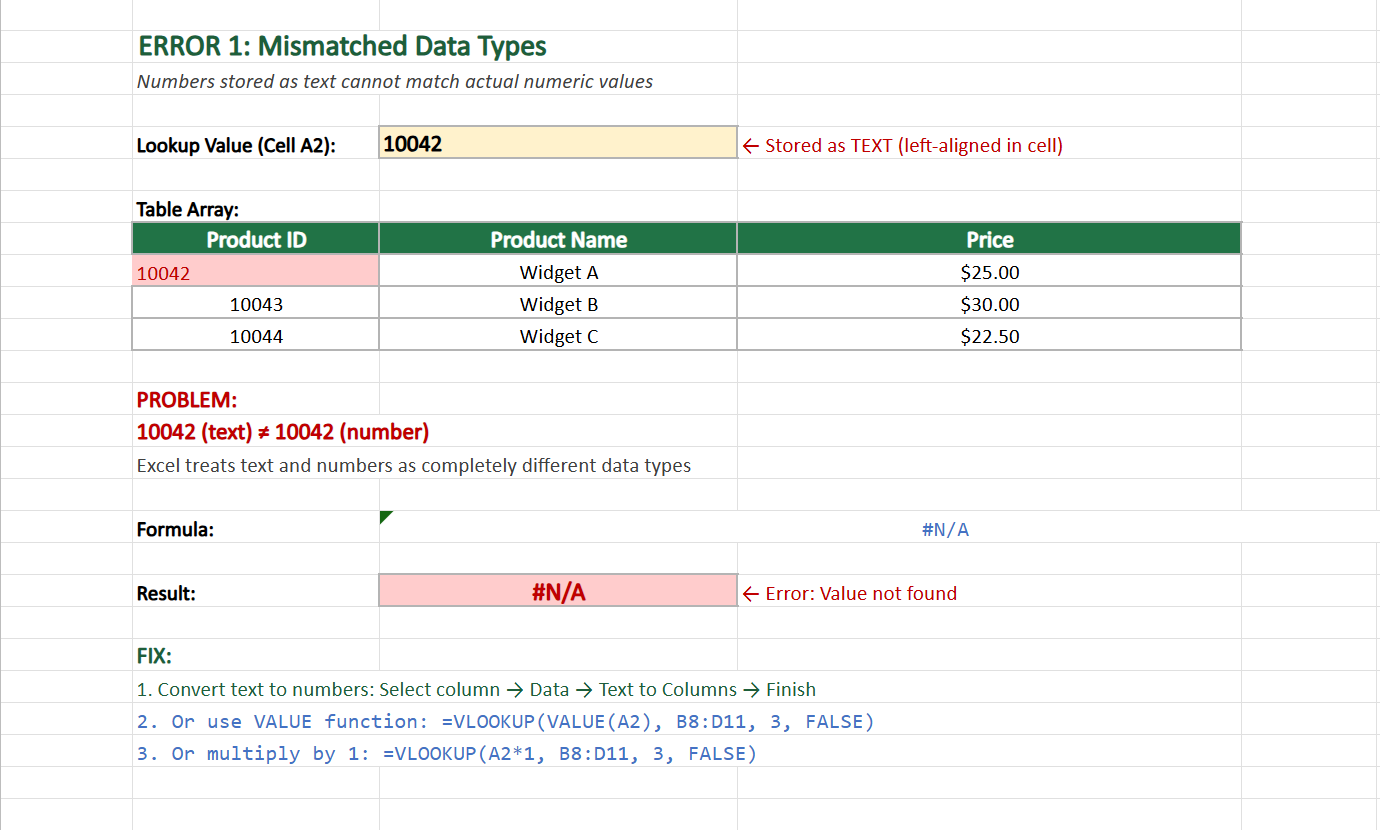Click fix step 1 about Text to Columns
The width and height of the screenshot is (1380, 830).
(x=476, y=690)
